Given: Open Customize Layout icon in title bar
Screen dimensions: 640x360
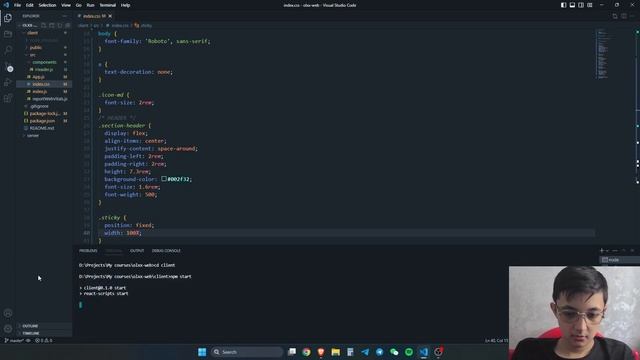Looking at the screenshot, I should (590, 5).
